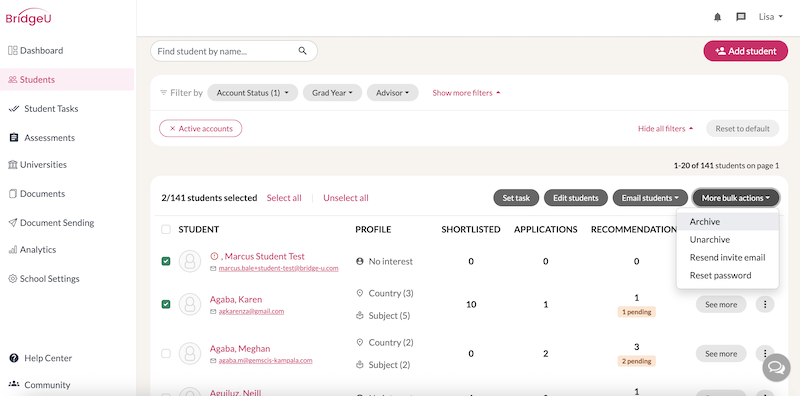Click See more for Agaba, Karen

pyautogui.click(x=721, y=305)
